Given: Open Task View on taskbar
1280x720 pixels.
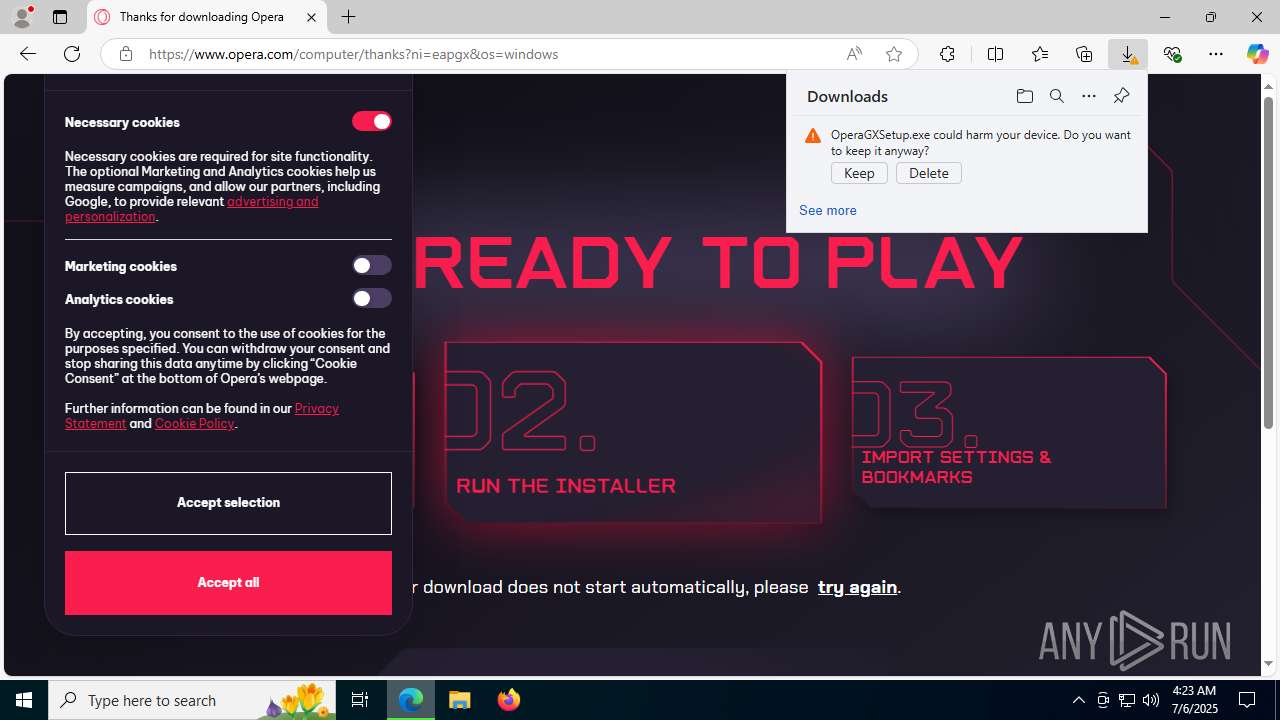Looking at the screenshot, I should [x=360, y=700].
